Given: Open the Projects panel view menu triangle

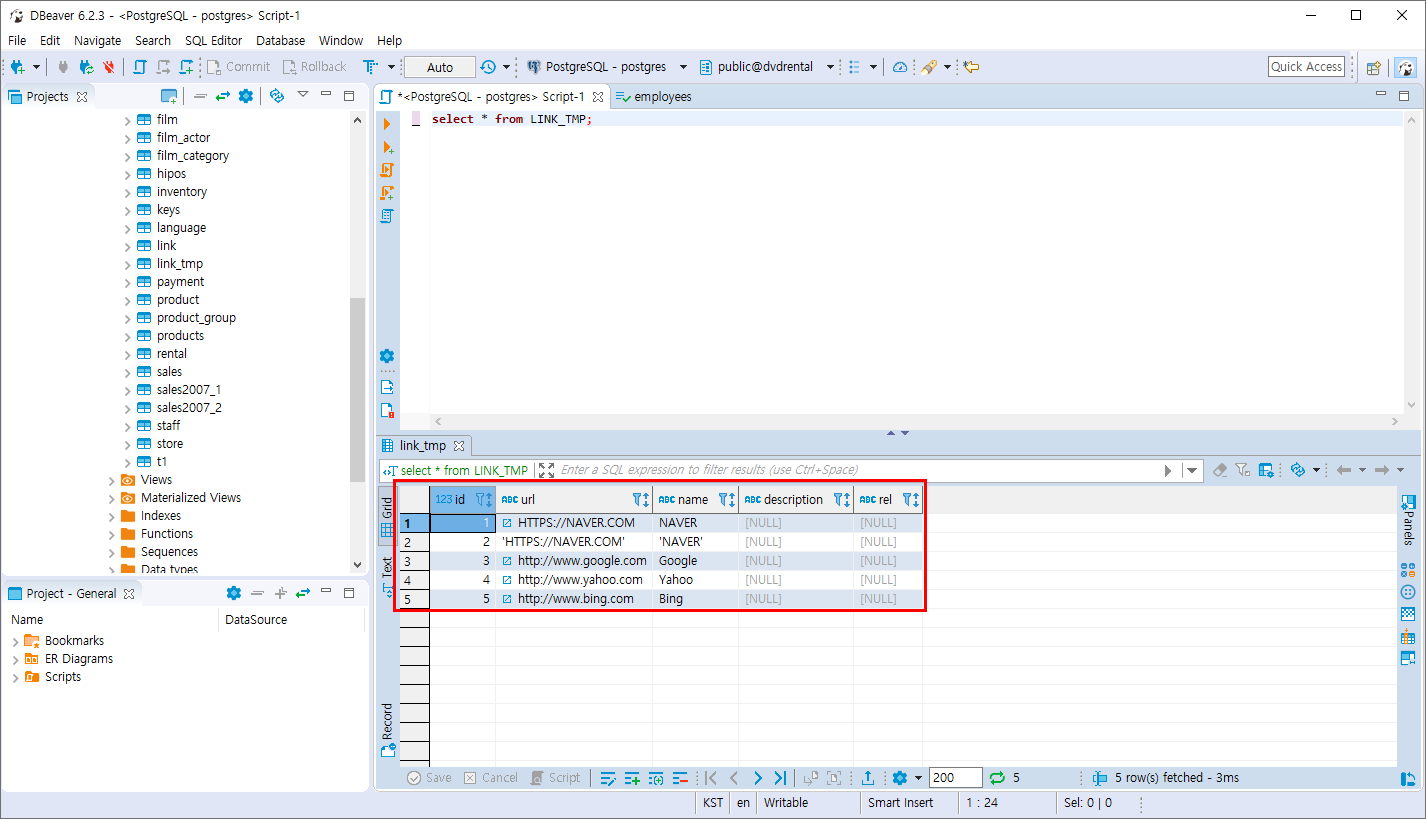Looking at the screenshot, I should point(303,95).
